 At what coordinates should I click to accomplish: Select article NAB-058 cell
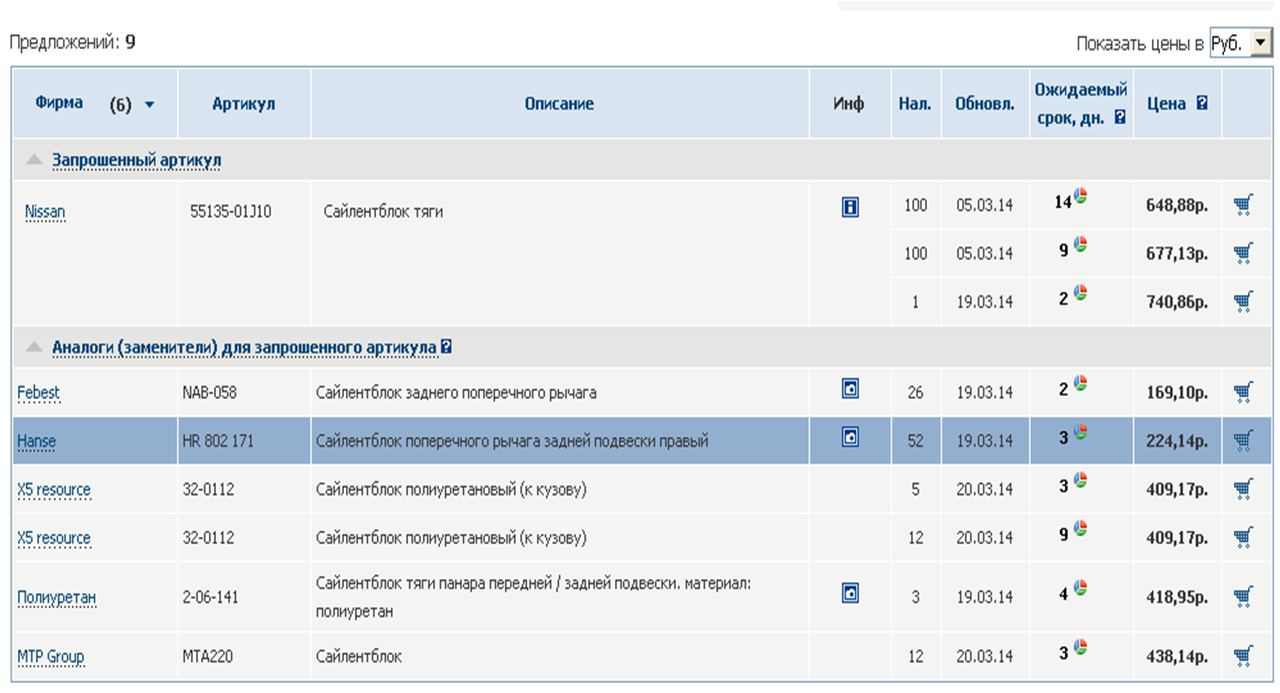pyautogui.click(x=210, y=392)
